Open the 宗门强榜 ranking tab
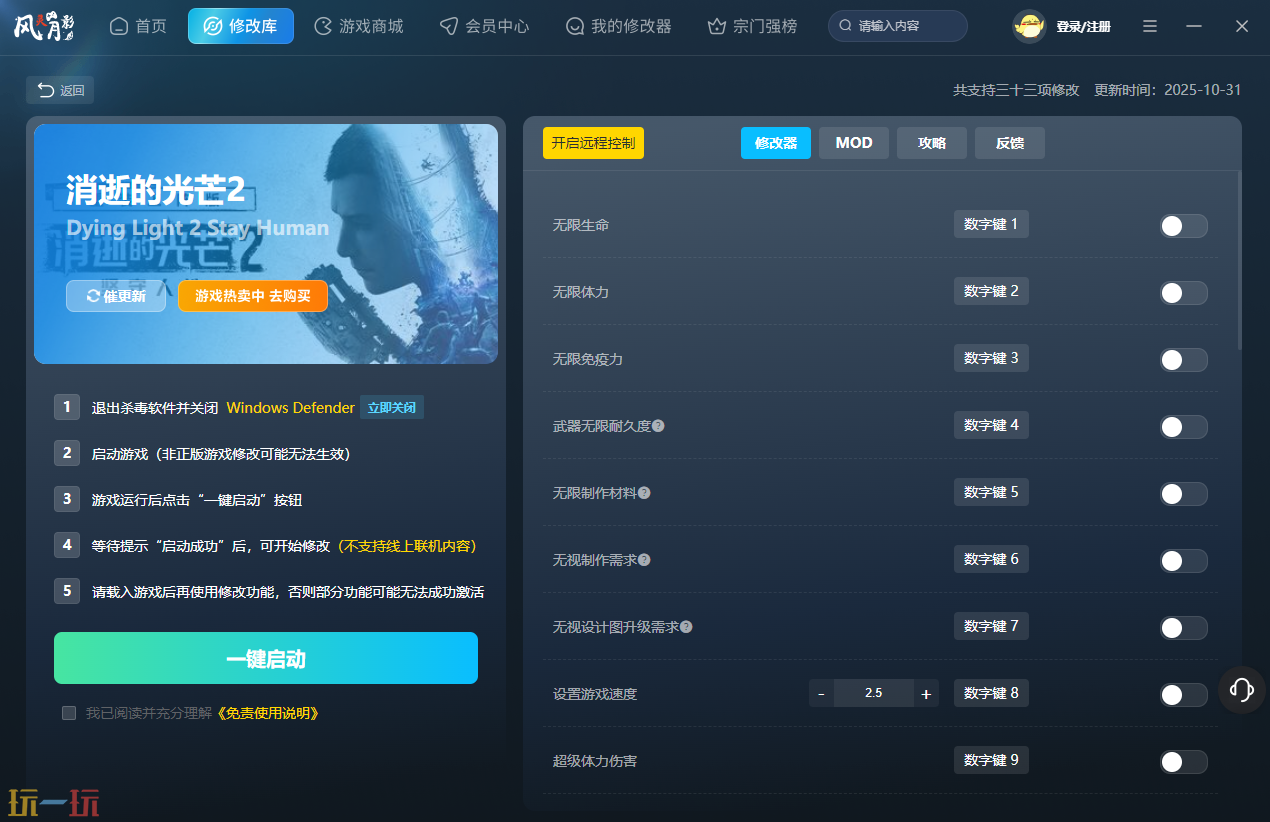The image size is (1270, 822). tap(752, 26)
